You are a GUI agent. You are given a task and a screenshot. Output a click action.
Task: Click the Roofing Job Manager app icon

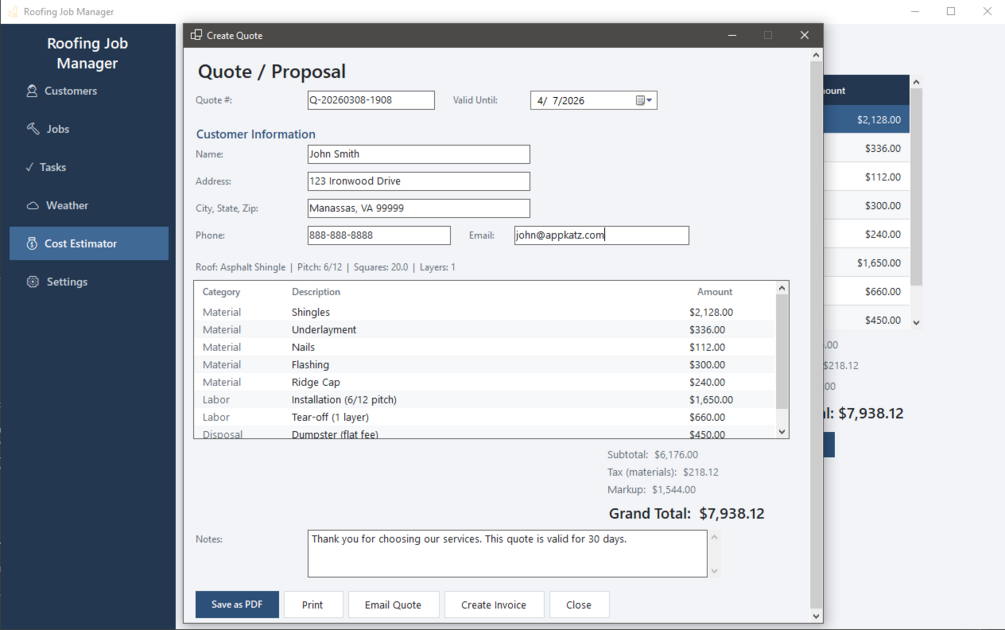[12, 12]
